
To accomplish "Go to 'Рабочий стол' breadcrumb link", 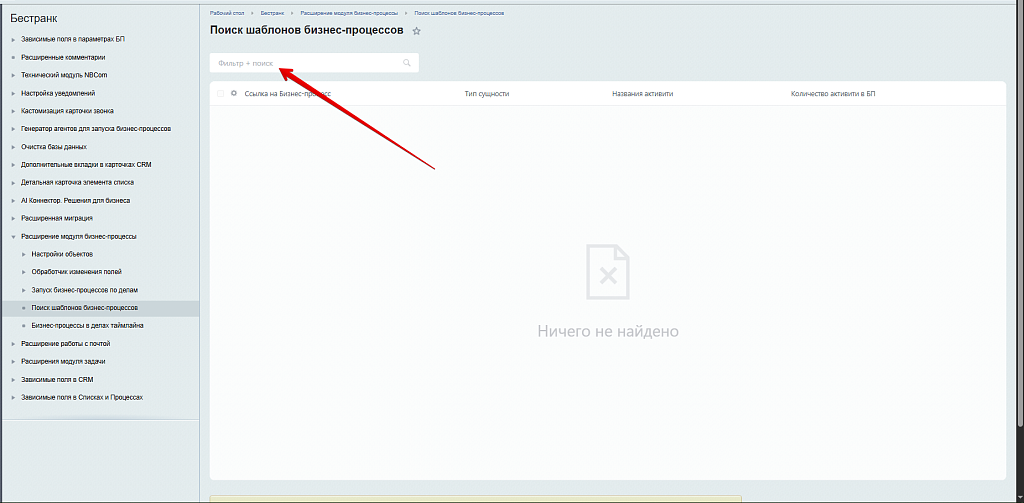I will [x=226, y=13].
